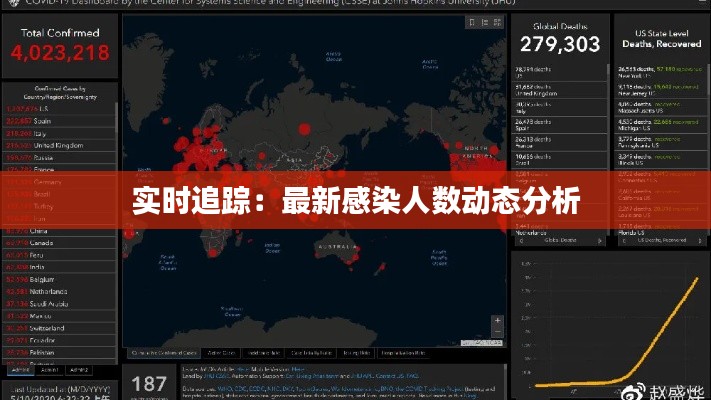Image resolution: width=711 pixels, height=400 pixels.
Task: Switch to Cumulative Confirmed Cases map tab
Action: point(164,353)
